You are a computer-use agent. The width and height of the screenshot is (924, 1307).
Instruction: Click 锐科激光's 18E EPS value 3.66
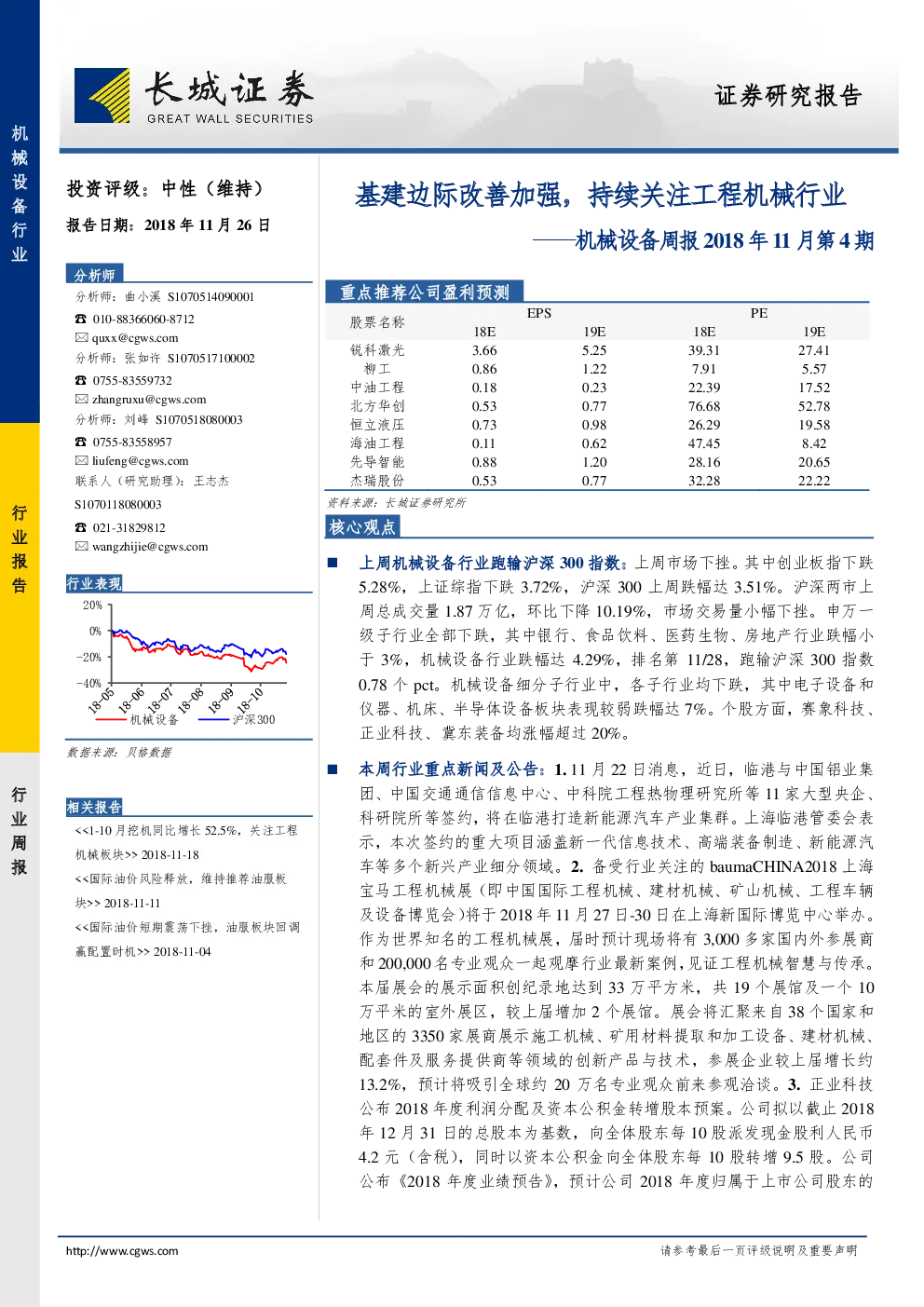[x=484, y=350]
